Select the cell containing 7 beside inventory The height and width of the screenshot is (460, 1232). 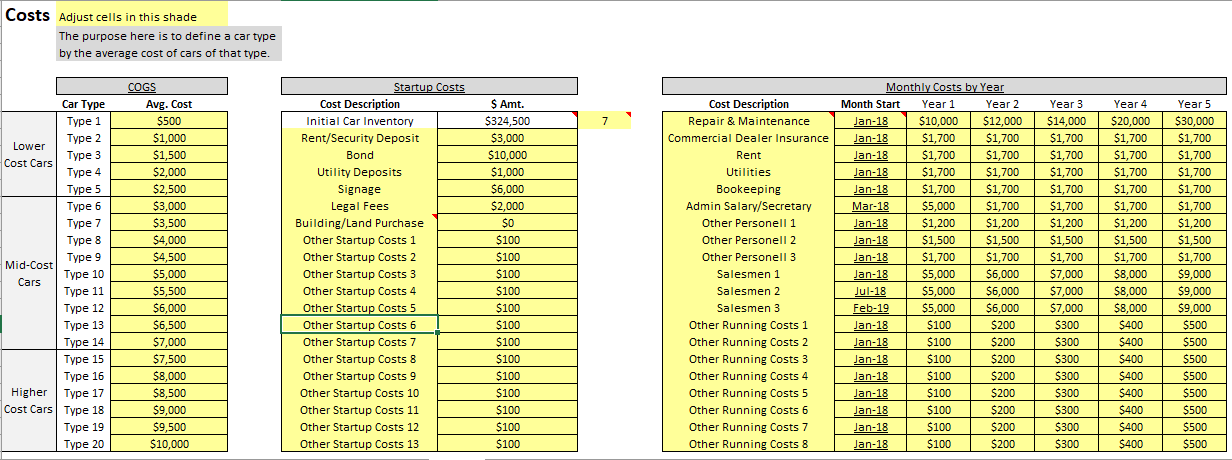[x=605, y=121]
